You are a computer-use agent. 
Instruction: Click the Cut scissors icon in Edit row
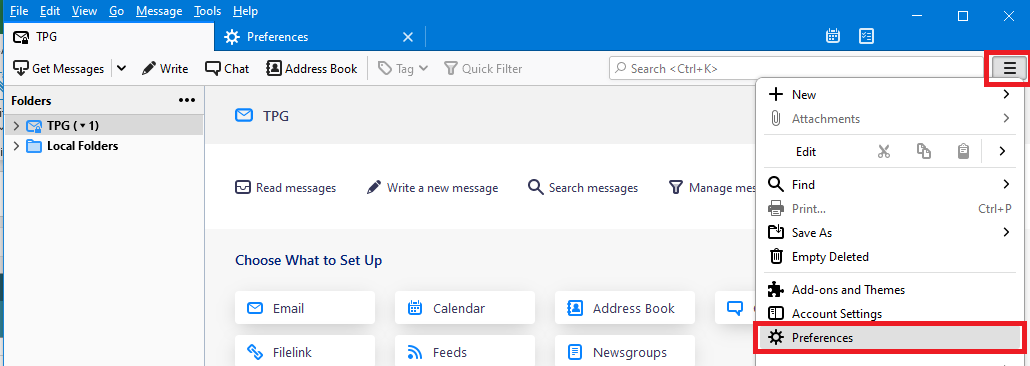(884, 152)
